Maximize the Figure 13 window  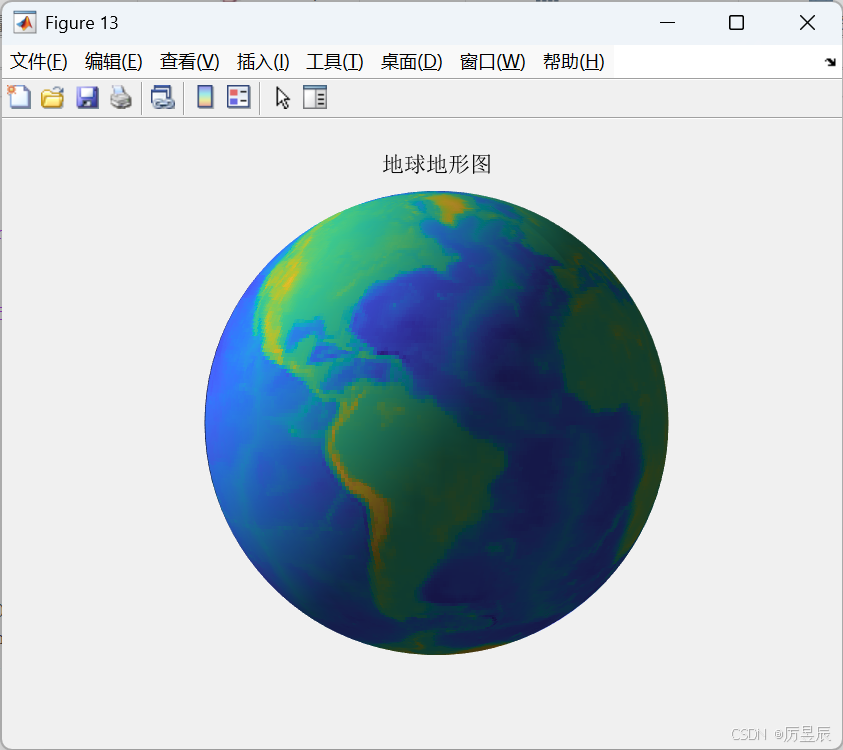coord(736,23)
